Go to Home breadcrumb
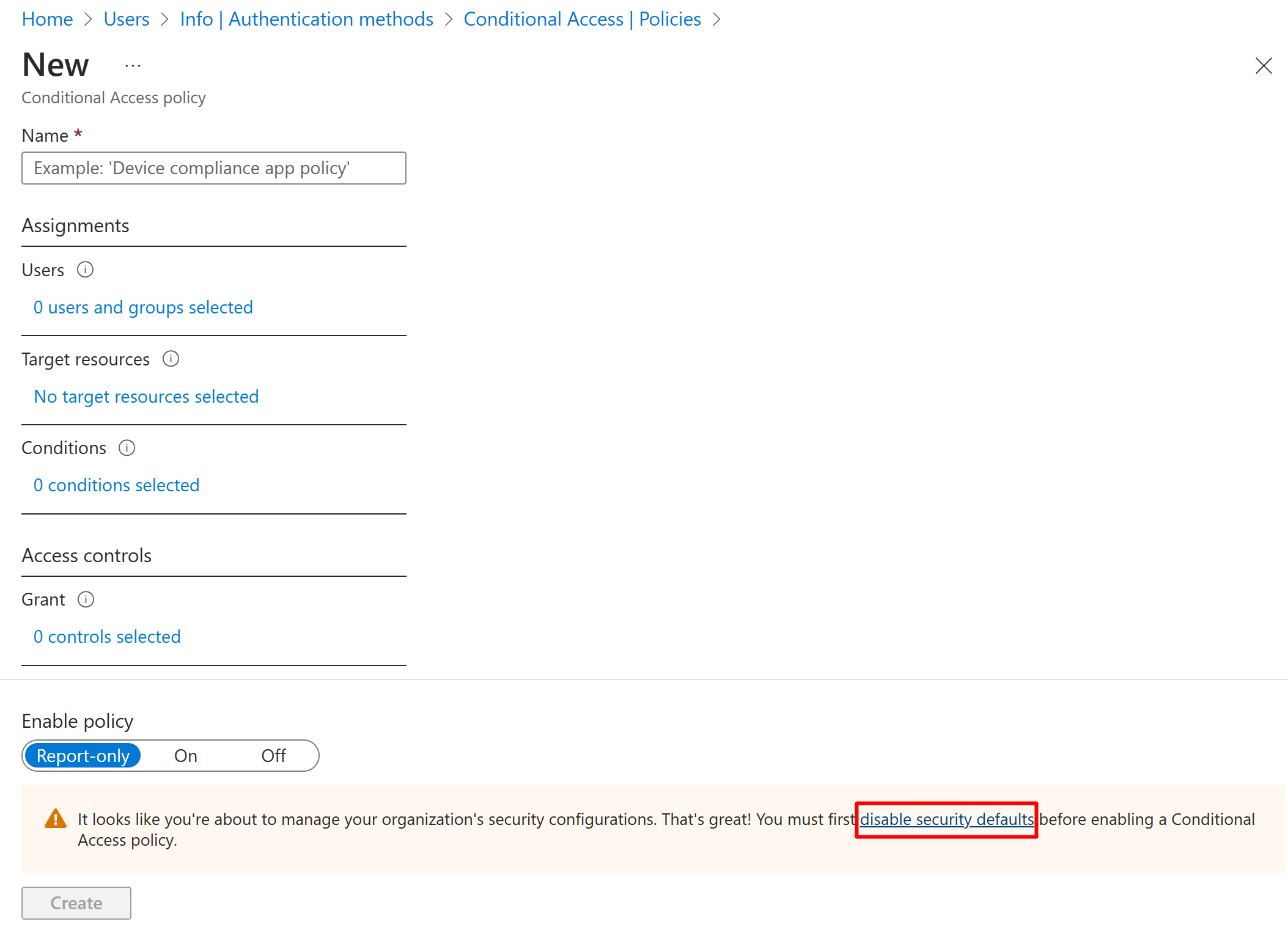1288x938 pixels. [x=47, y=19]
